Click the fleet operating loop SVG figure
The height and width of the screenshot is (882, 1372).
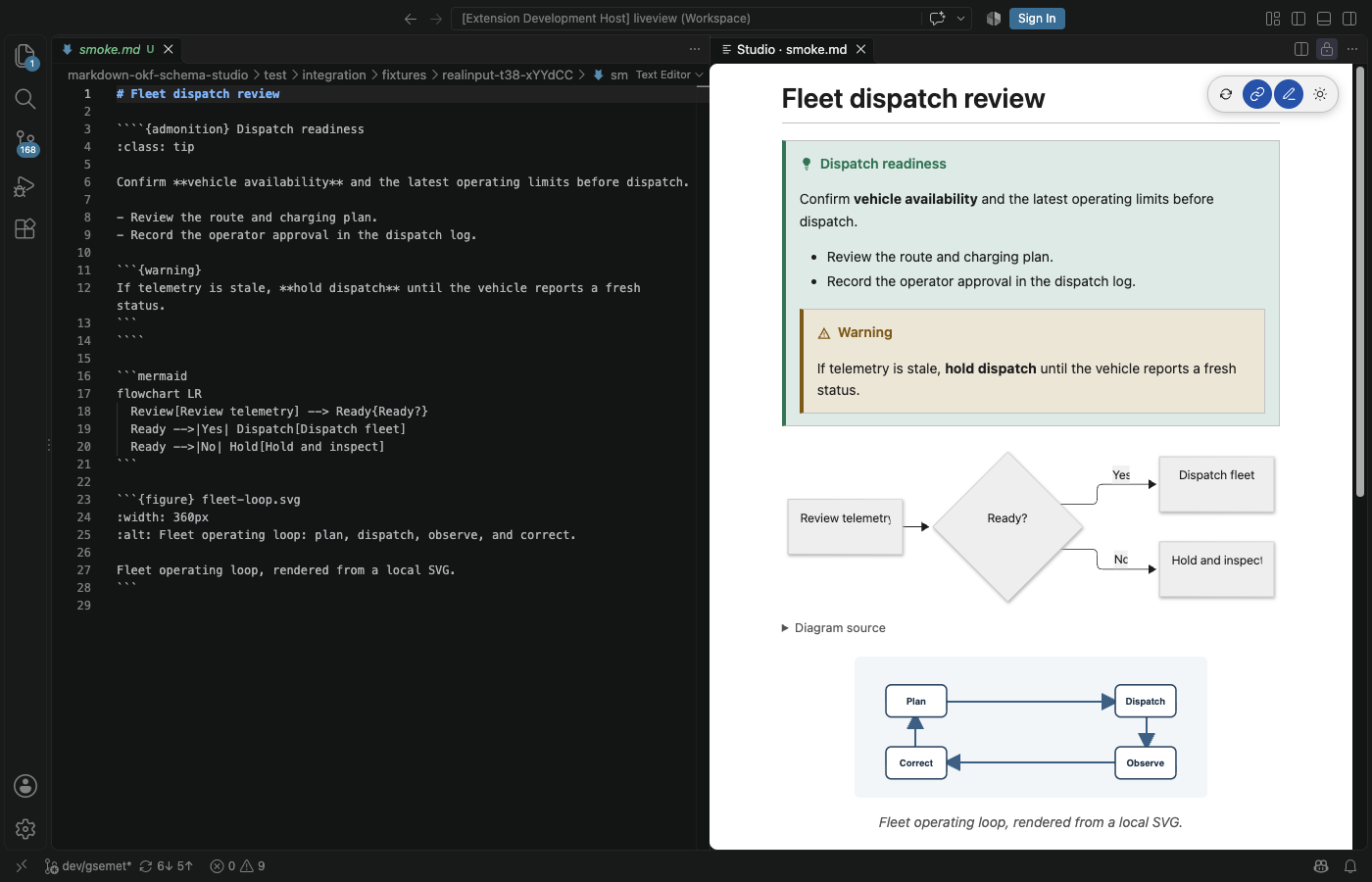pos(1031,727)
